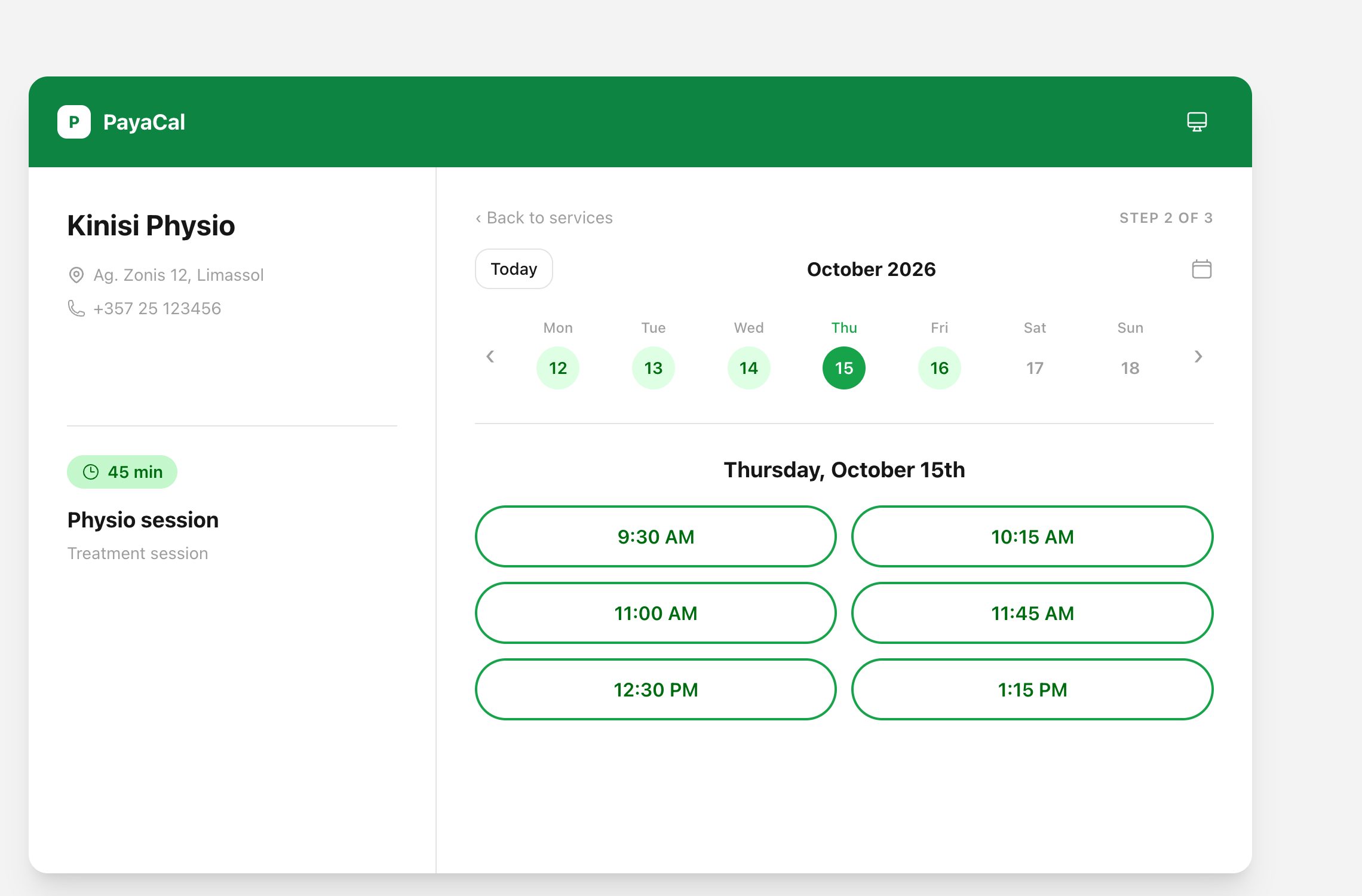Book the 10:15 AM slot
This screenshot has height=896, width=1362.
(x=1032, y=536)
